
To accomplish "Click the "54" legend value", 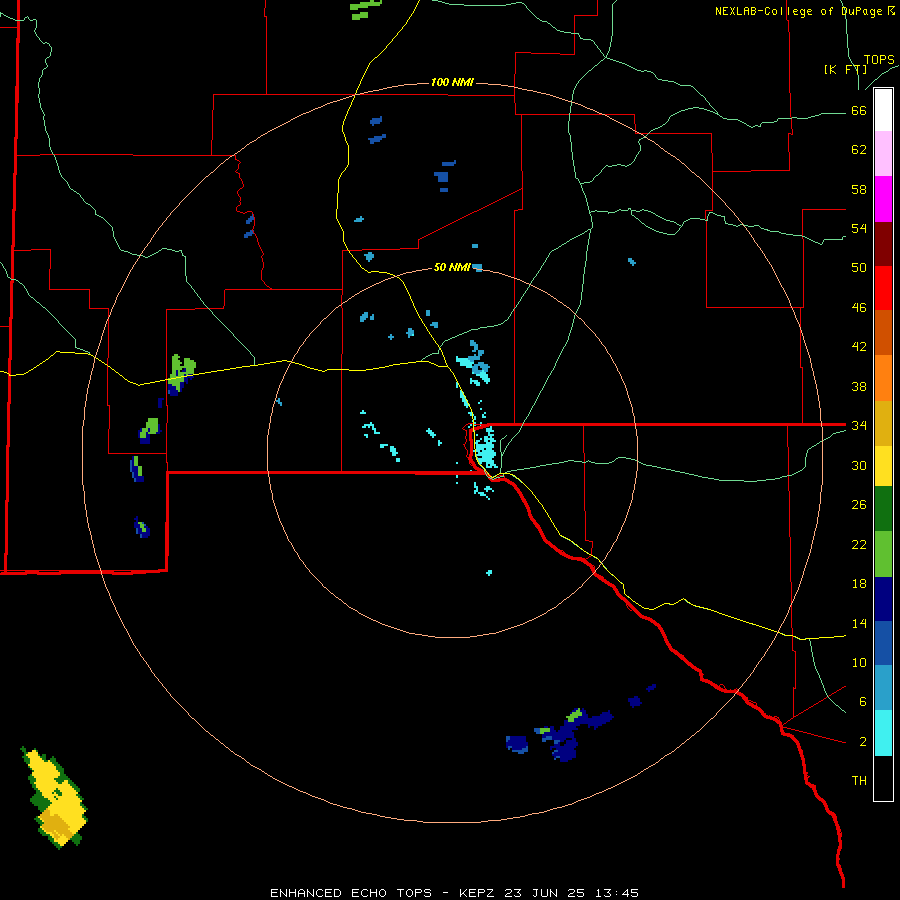I will click(x=859, y=228).
